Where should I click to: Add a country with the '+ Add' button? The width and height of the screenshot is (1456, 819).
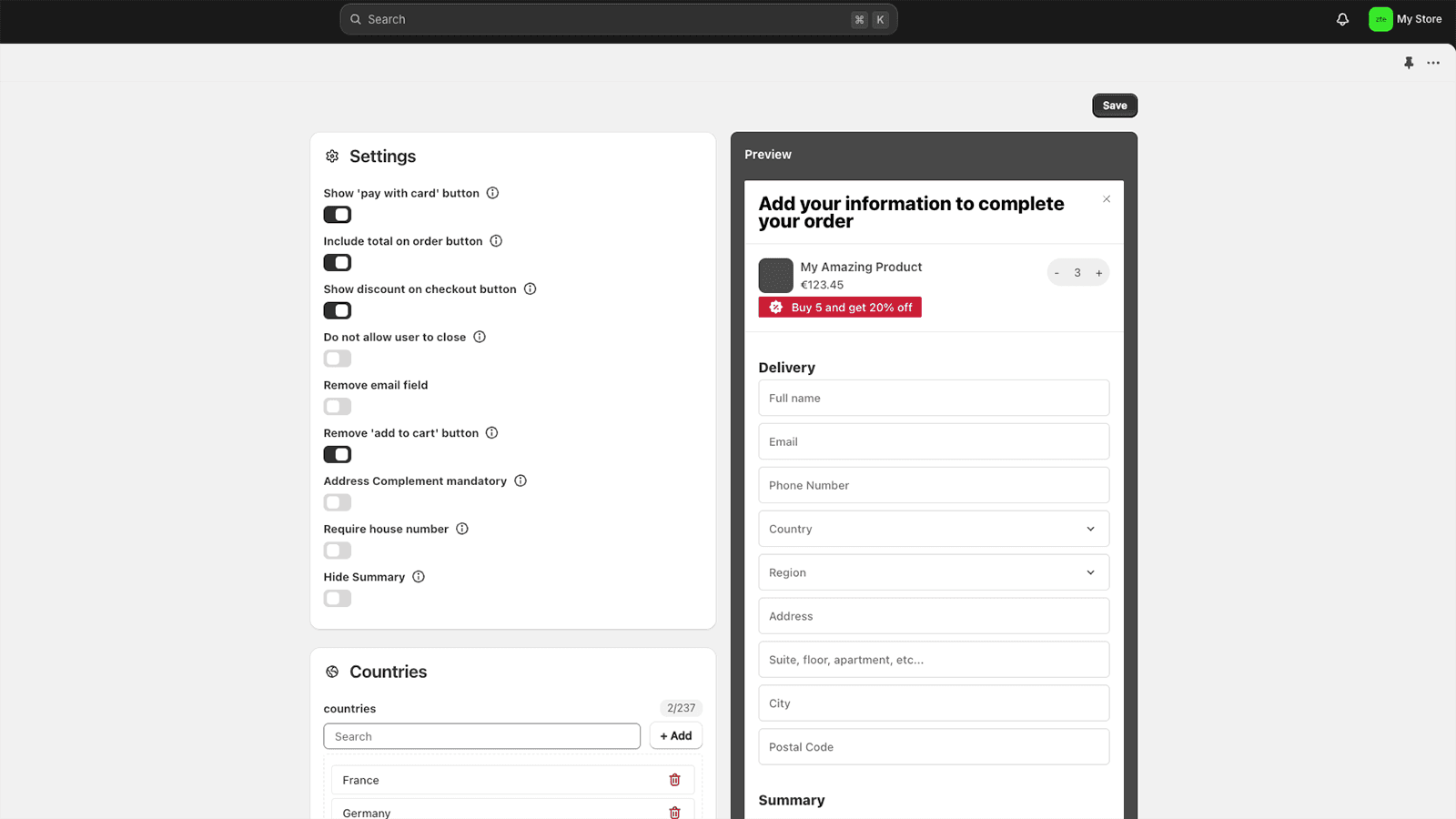(x=675, y=735)
